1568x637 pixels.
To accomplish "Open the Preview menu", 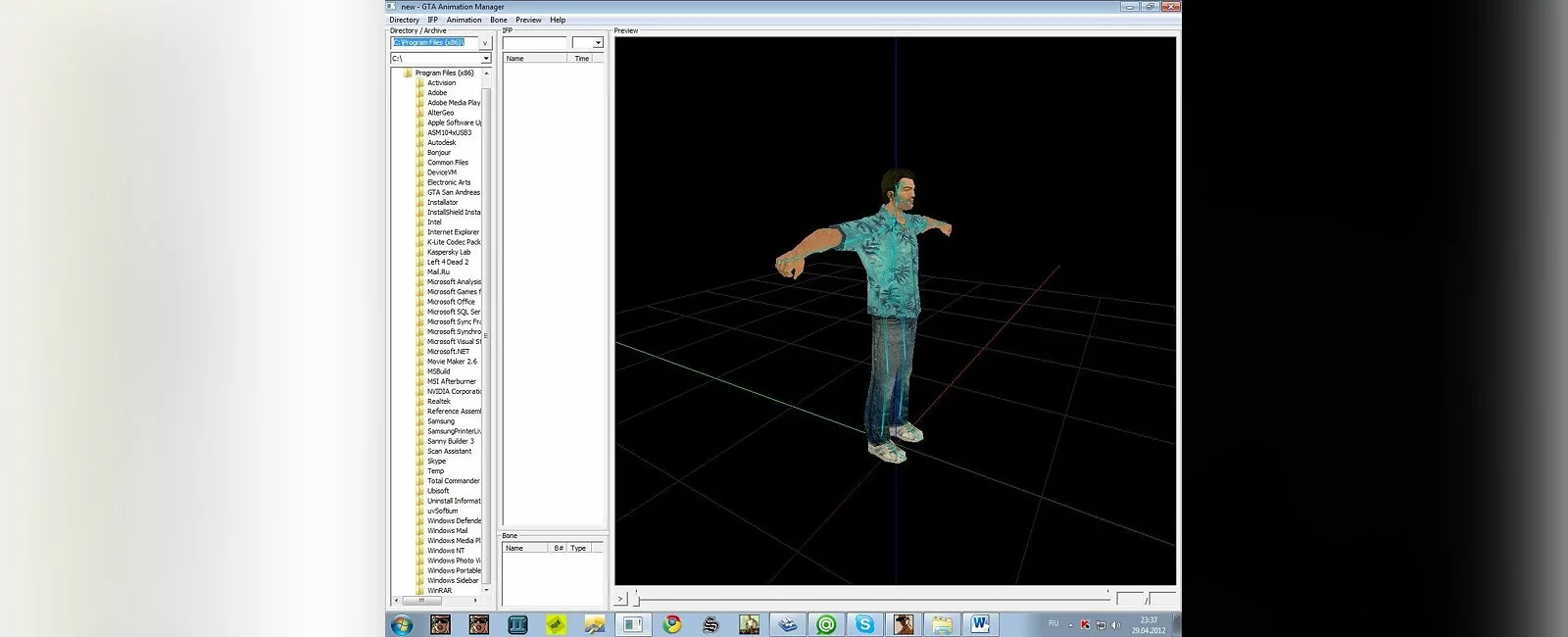I will (x=528, y=20).
